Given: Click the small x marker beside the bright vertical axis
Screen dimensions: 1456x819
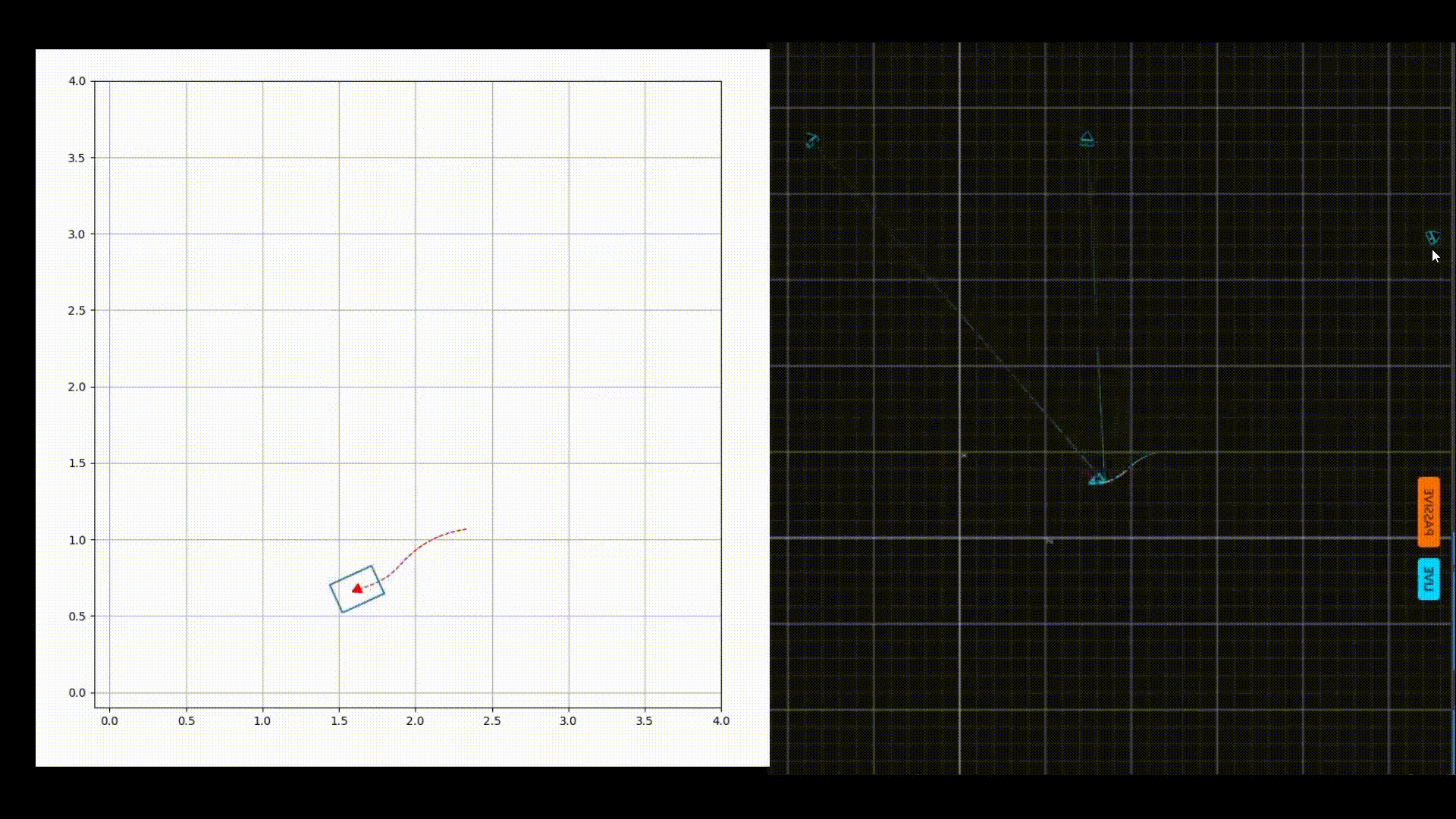Looking at the screenshot, I should click(x=964, y=455).
